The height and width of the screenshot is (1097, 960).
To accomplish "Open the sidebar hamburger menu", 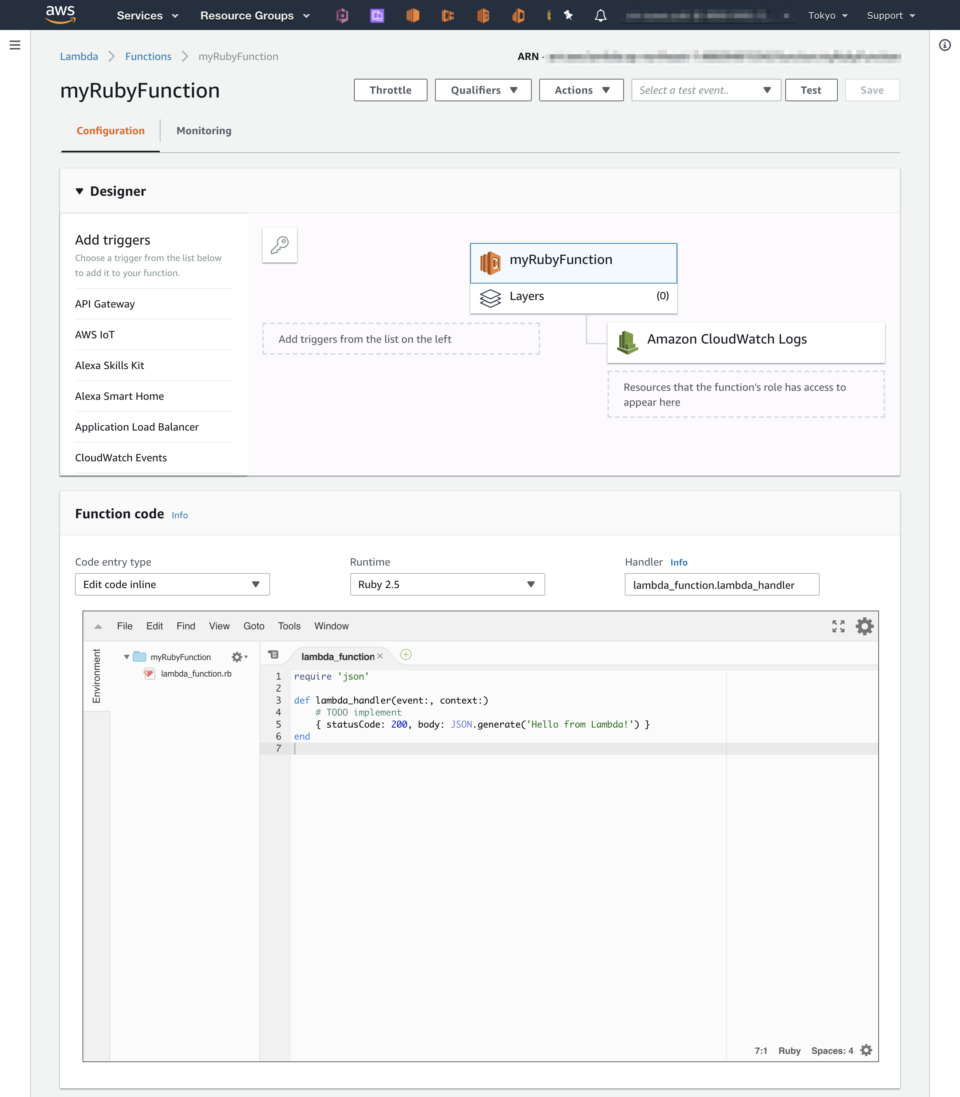I will pyautogui.click(x=15, y=44).
